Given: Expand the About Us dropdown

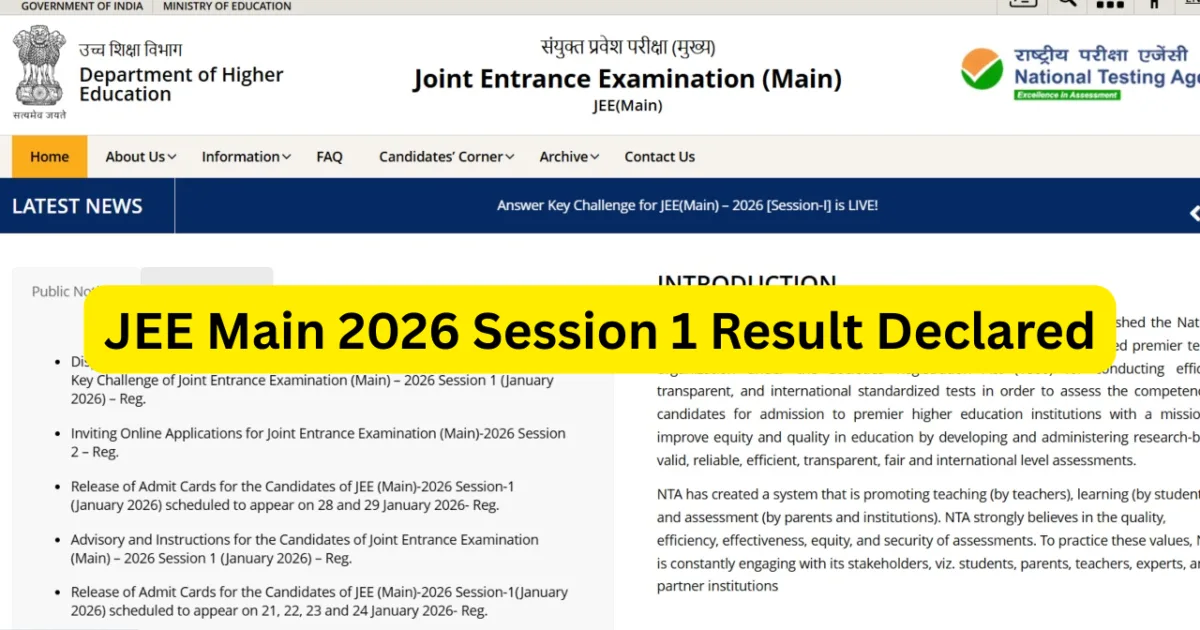Looking at the screenshot, I should [x=139, y=157].
